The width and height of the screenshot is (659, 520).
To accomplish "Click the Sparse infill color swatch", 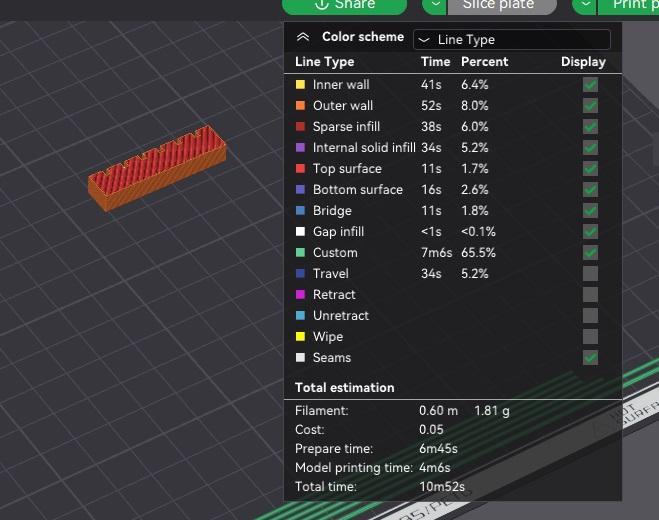I will click(x=300, y=127).
